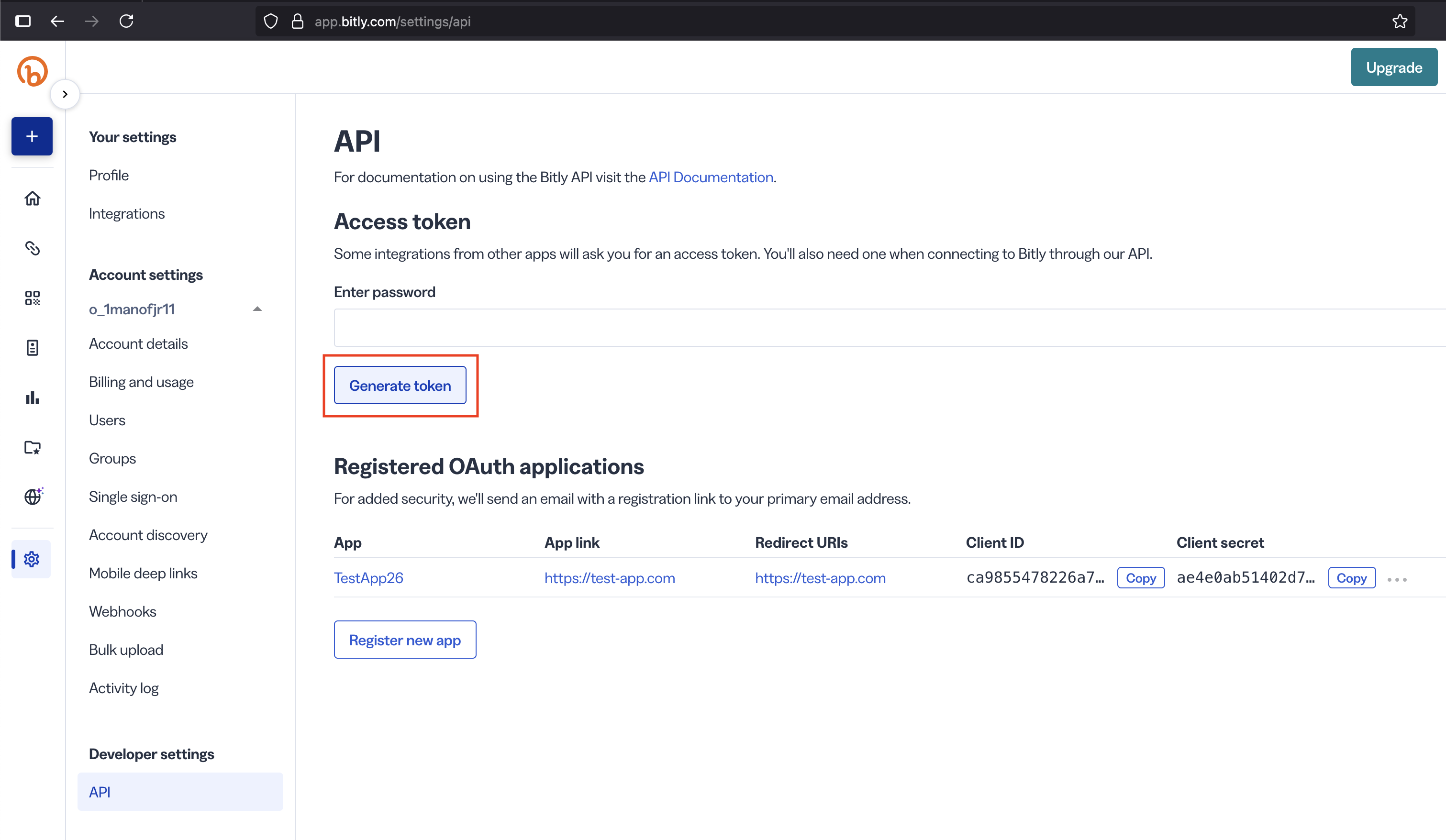Open the Links icon in the sidebar
The image size is (1446, 840).
coord(32,248)
